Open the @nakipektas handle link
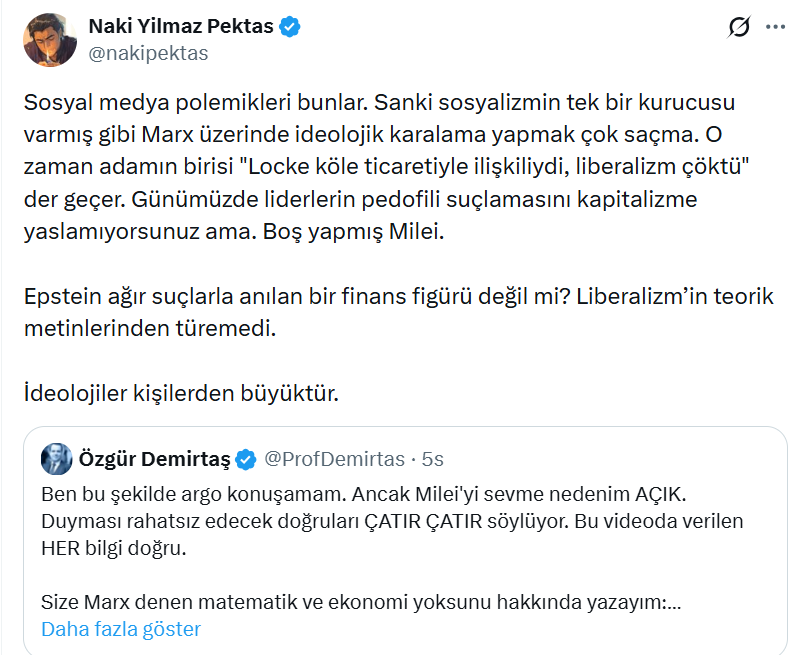This screenshot has width=808, height=655. click(x=149, y=53)
